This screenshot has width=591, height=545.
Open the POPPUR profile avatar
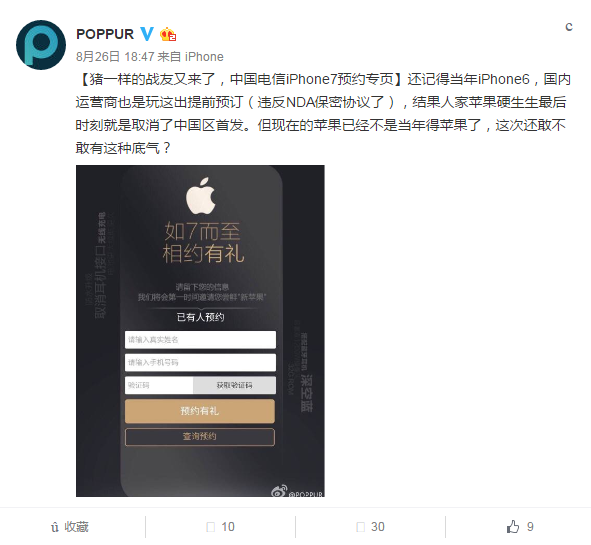point(41,45)
